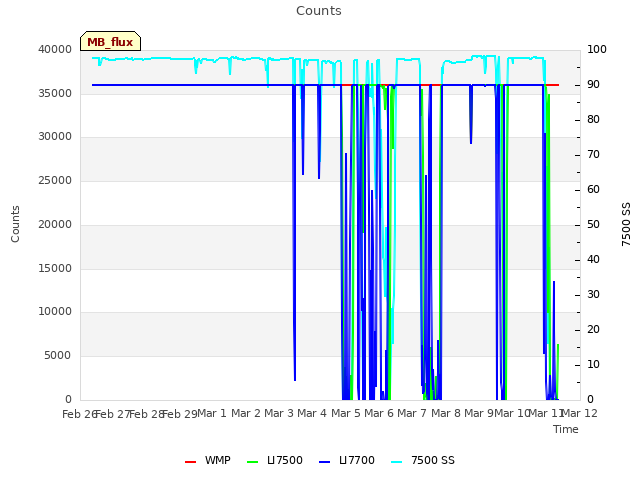Click the Mar 3 date tick label
This screenshot has width=640, height=480.
279,413
